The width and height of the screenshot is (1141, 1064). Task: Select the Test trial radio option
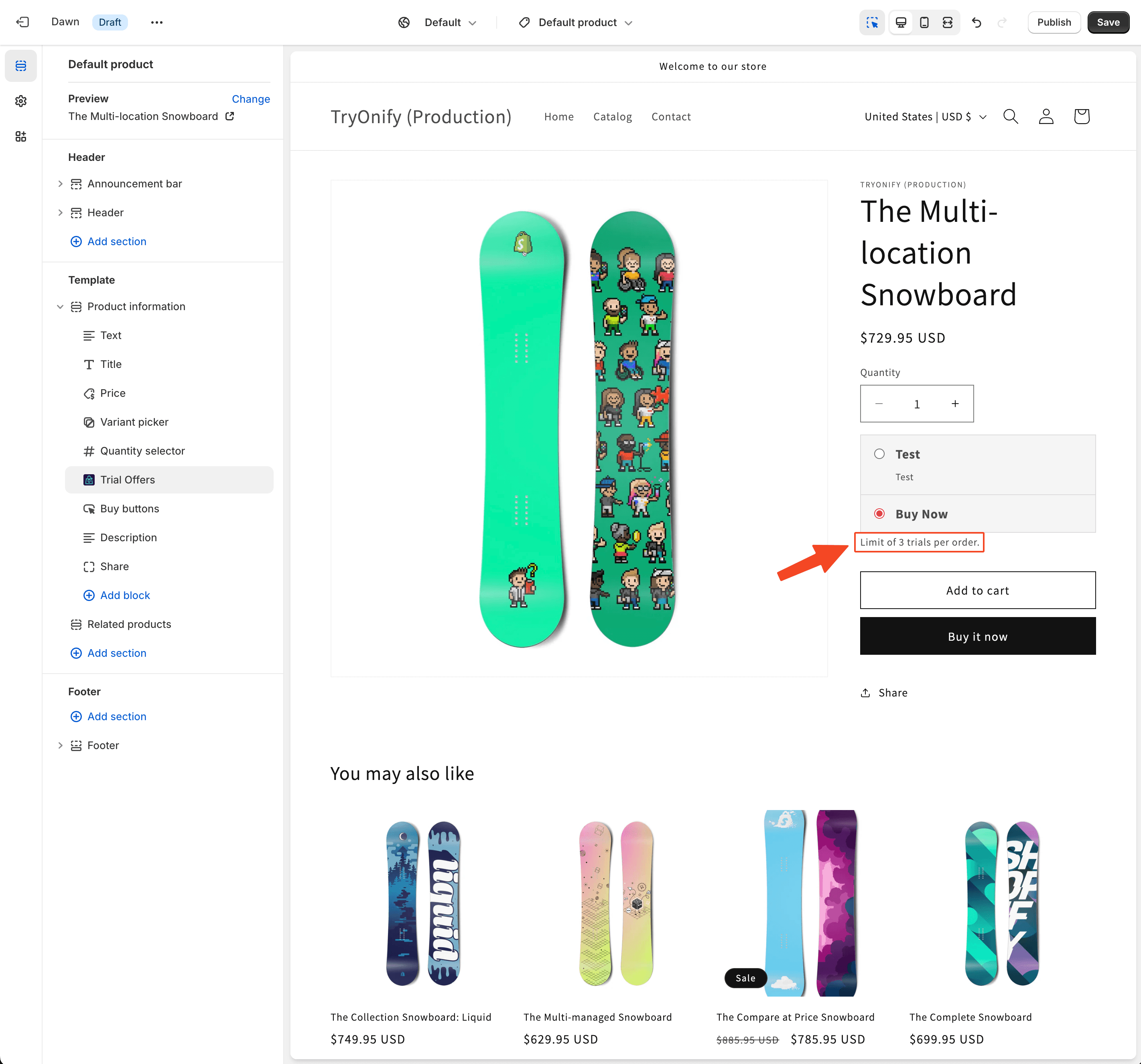pyautogui.click(x=879, y=454)
